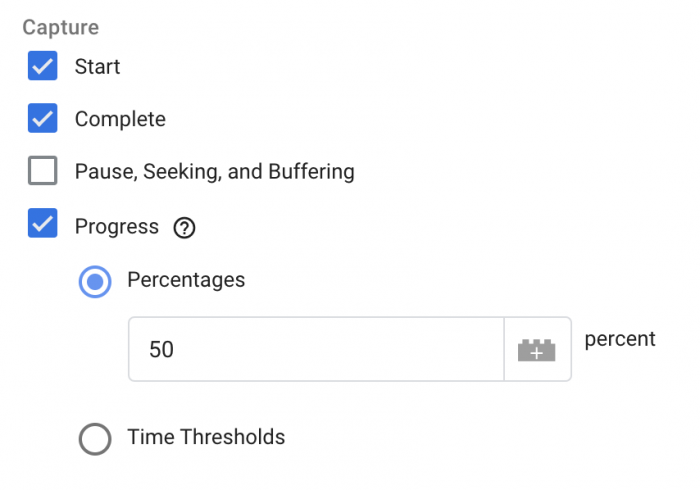
Task: Disable the Progress checkbox
Action: [42, 223]
